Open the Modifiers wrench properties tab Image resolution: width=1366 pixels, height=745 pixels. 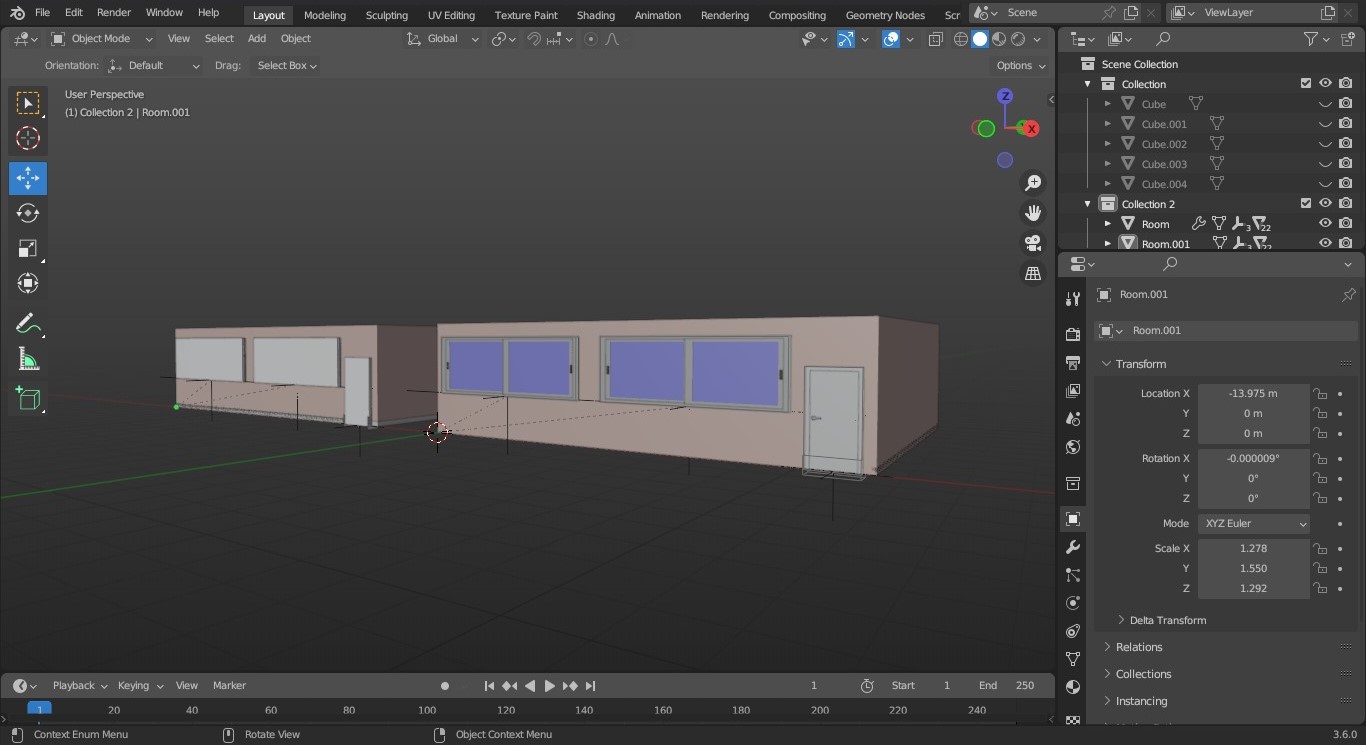pyautogui.click(x=1073, y=547)
